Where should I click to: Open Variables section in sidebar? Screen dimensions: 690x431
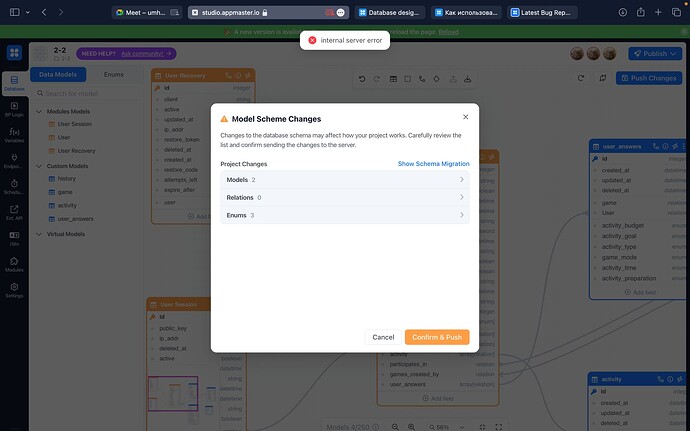[x=14, y=135]
